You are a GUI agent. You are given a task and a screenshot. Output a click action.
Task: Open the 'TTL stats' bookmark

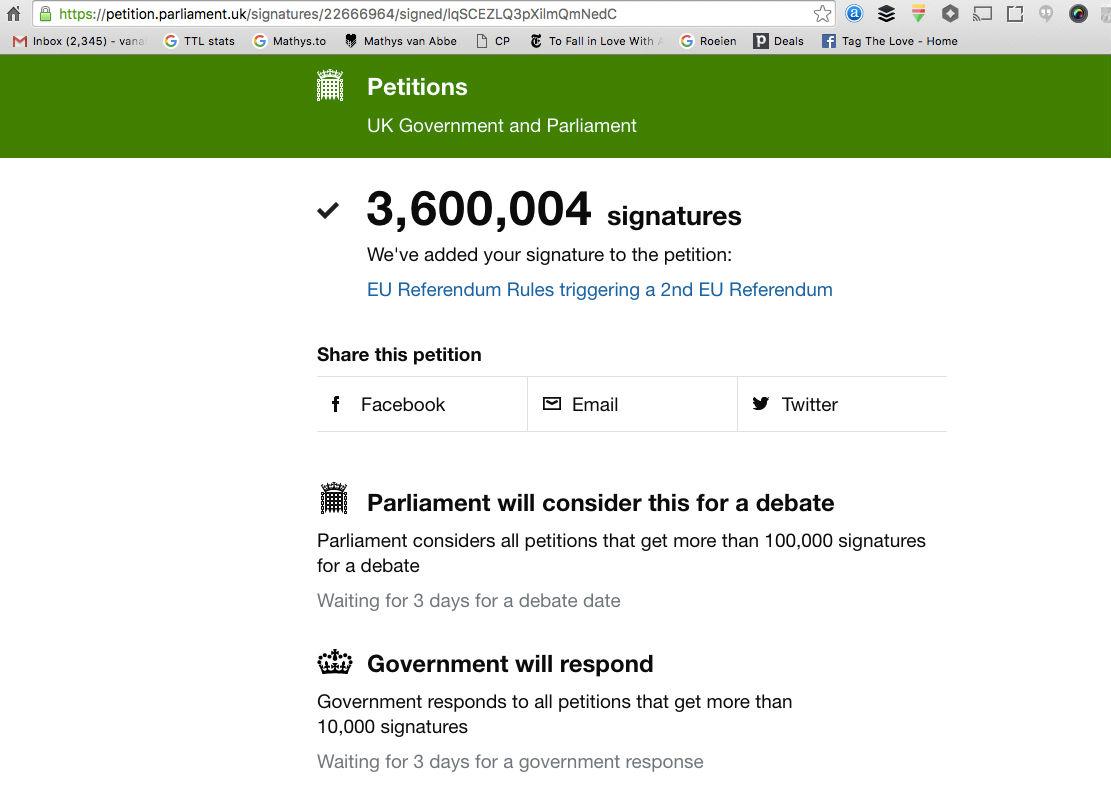pyautogui.click(x=200, y=41)
